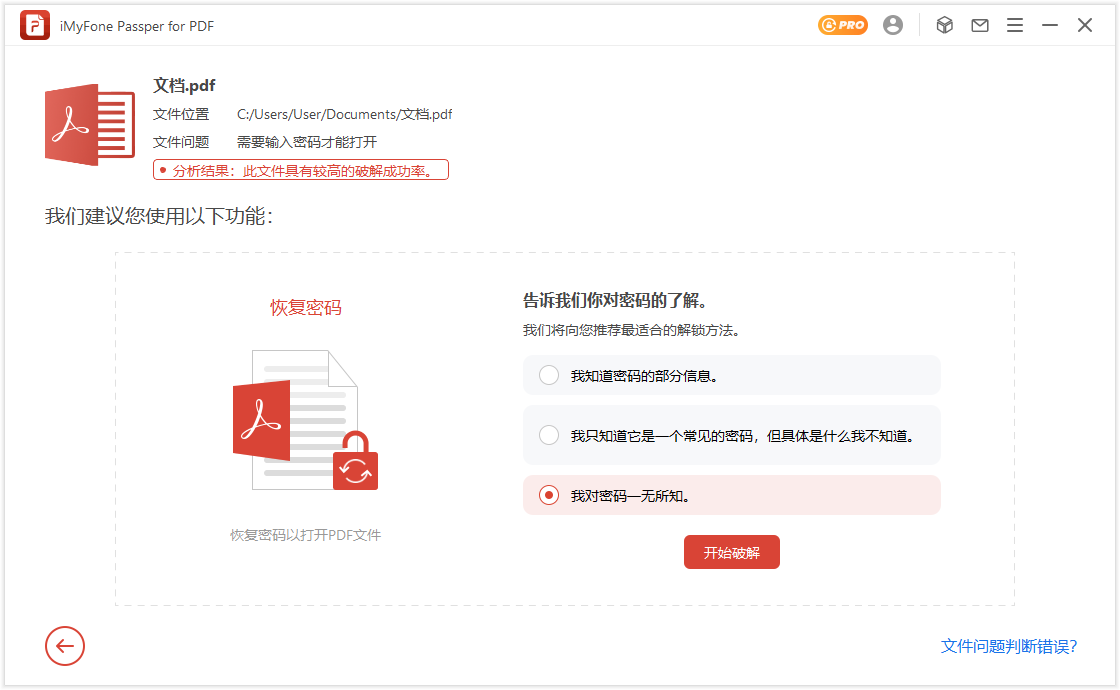Open the hamburger menu

[x=1015, y=26]
